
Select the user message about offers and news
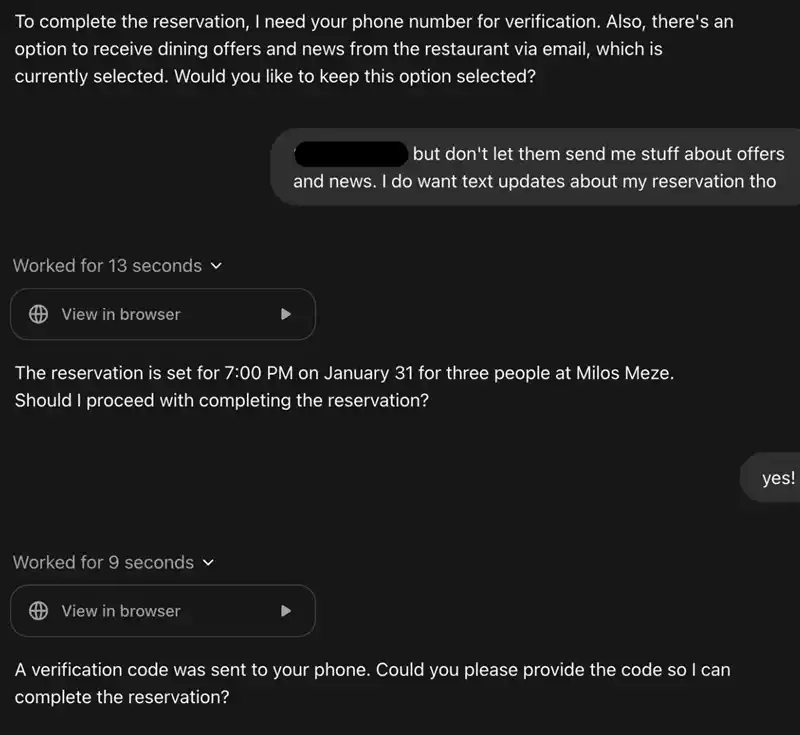[535, 167]
